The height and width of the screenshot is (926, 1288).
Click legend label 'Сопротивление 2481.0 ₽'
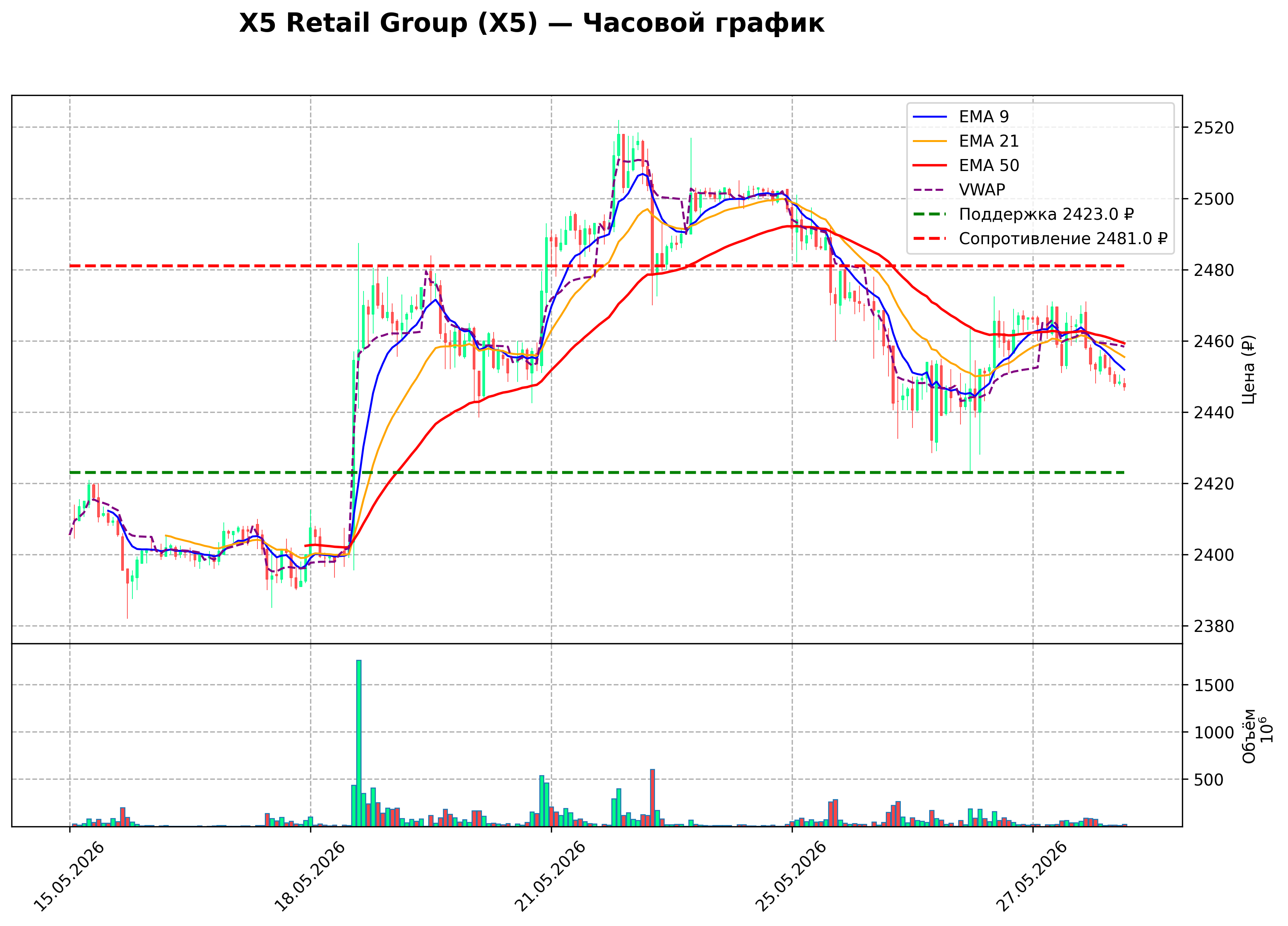click(x=1063, y=239)
